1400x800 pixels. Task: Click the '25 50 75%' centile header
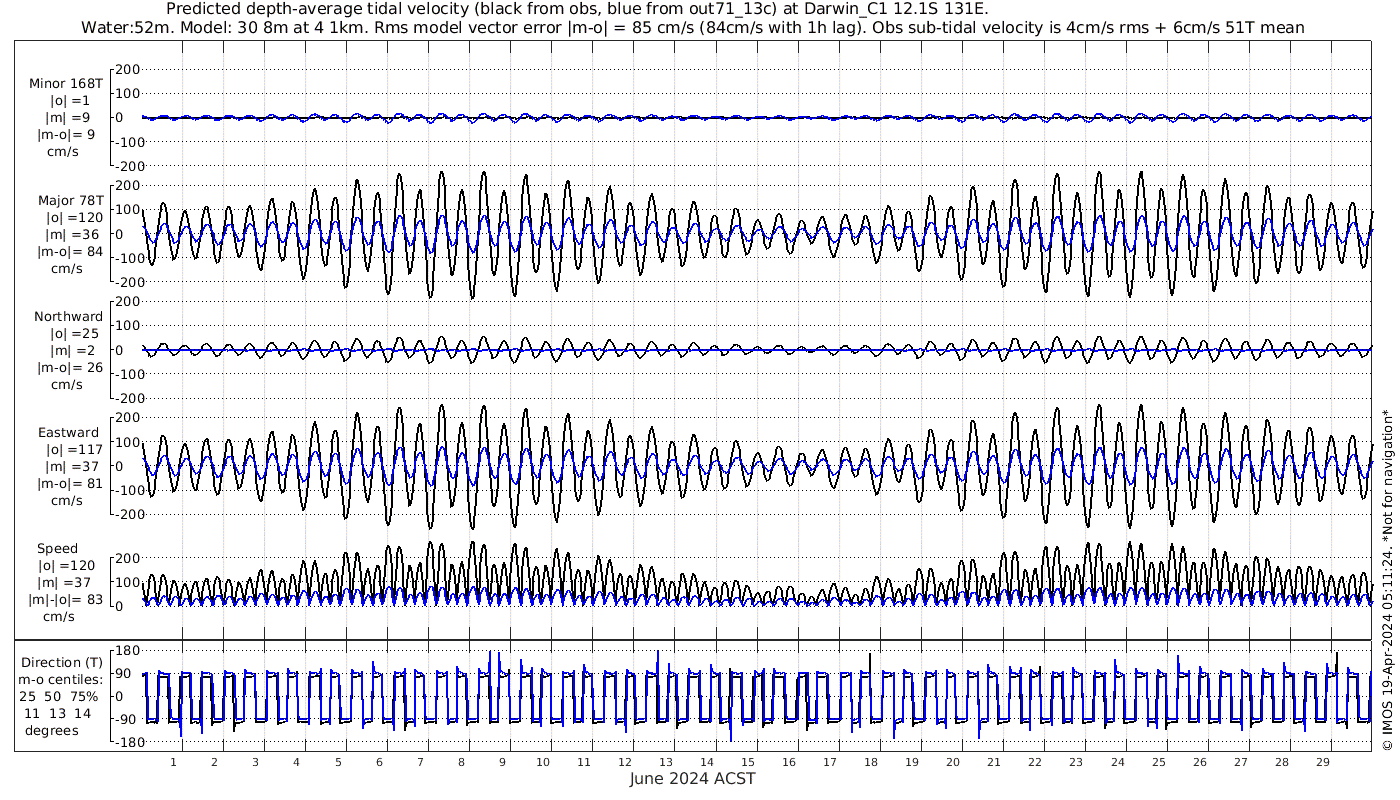click(60, 696)
